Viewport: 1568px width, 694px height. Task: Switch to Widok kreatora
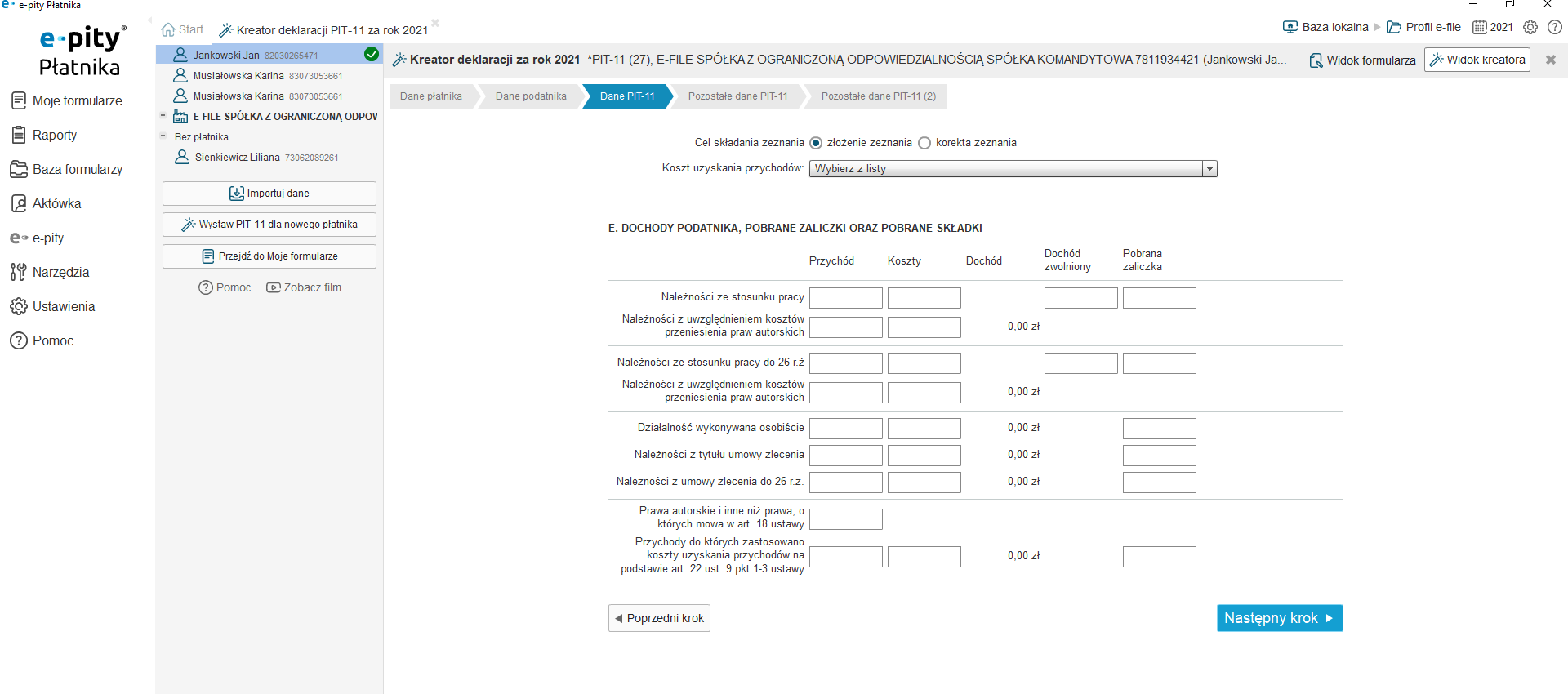click(1477, 60)
